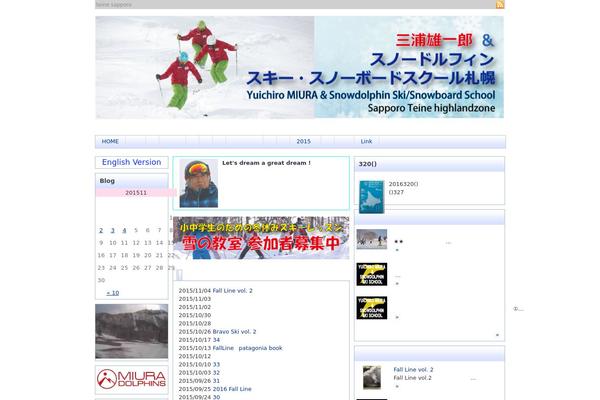
Task: Click the 2015/10/30 news entry
Action: (195, 315)
